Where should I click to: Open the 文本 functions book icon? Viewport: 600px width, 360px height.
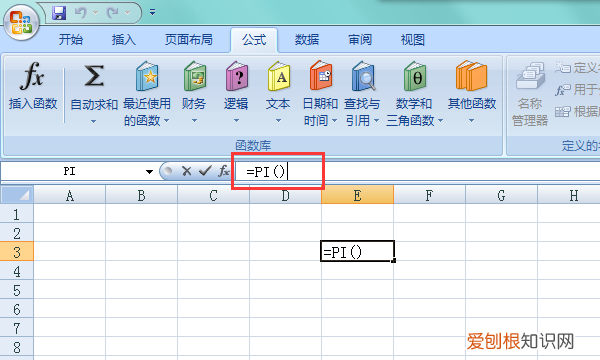point(279,76)
